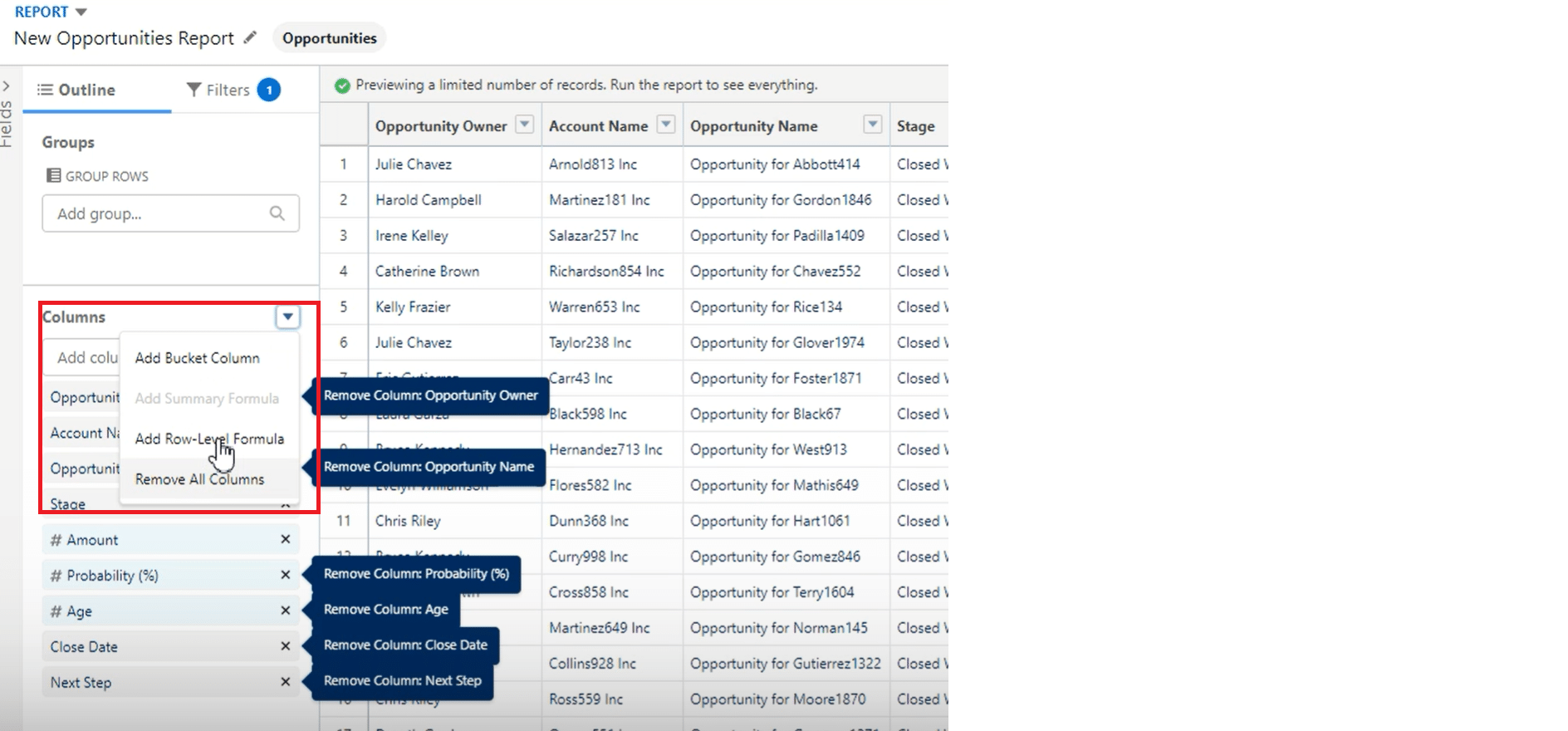Remove the Next Step column
The height and width of the screenshot is (731, 1568).
click(x=285, y=683)
